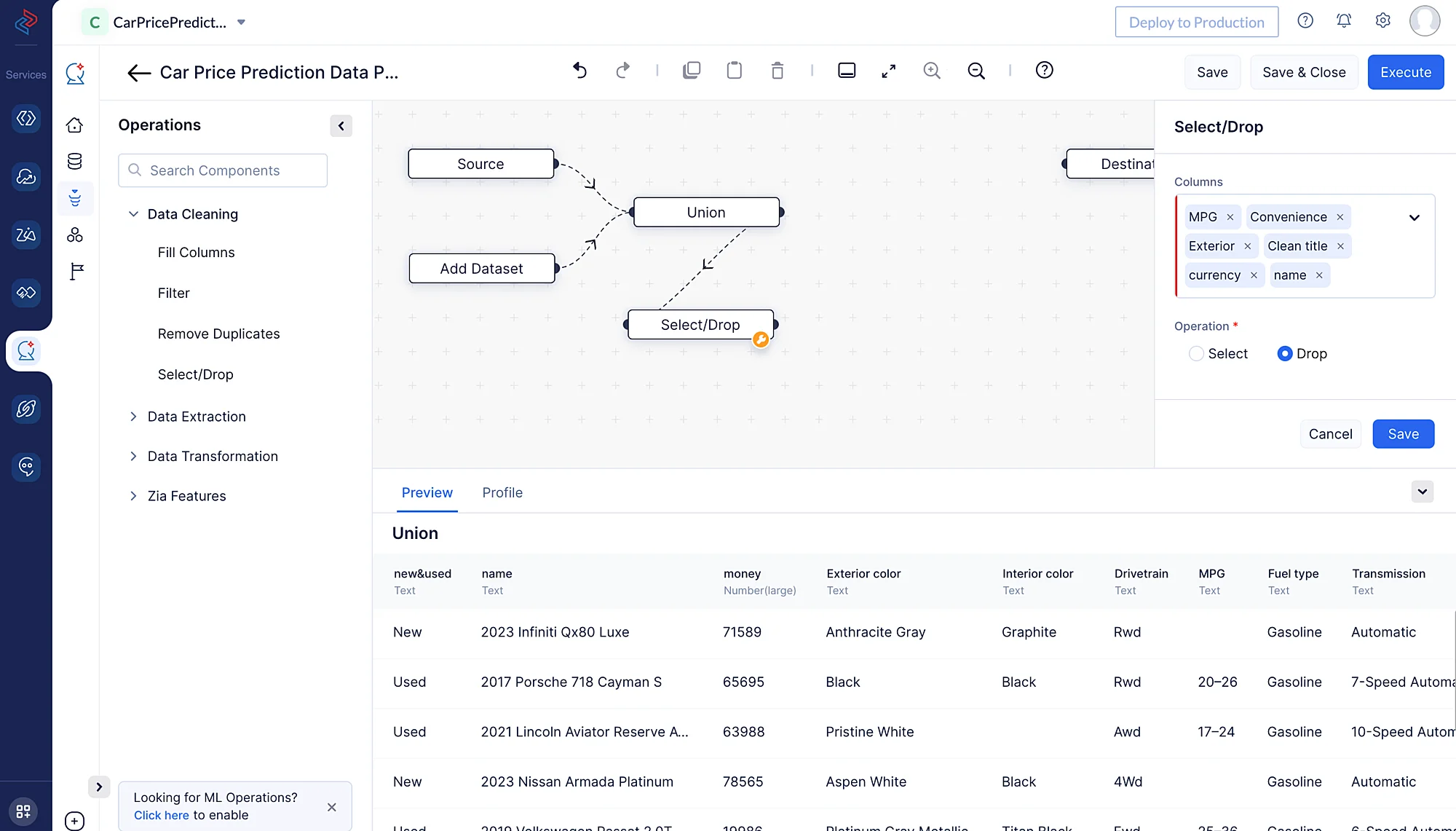The width and height of the screenshot is (1456, 831).
Task: Dismiss the ML Operations notice
Action: pyautogui.click(x=332, y=807)
